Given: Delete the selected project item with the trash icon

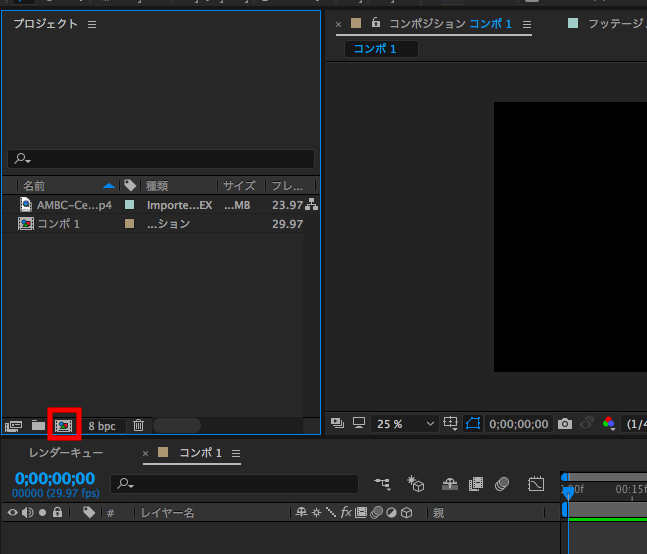Looking at the screenshot, I should 138,425.
